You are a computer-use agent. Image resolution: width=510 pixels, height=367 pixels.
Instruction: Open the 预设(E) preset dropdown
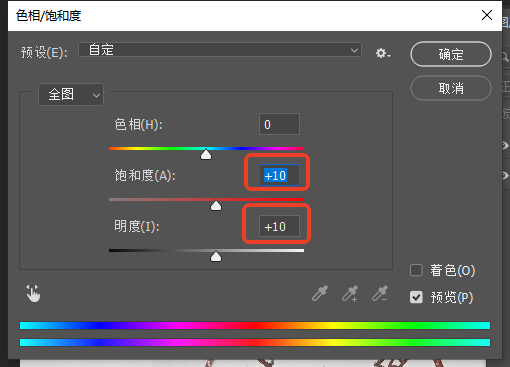pos(220,50)
